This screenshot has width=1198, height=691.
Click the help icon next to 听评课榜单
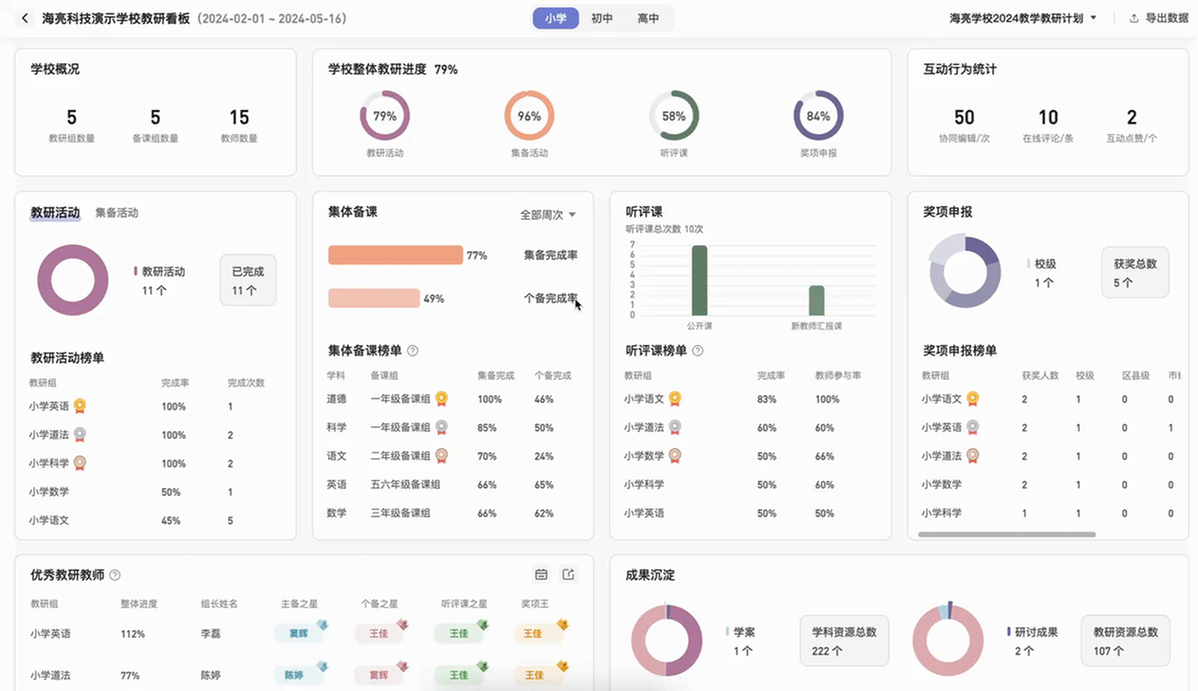(698, 351)
